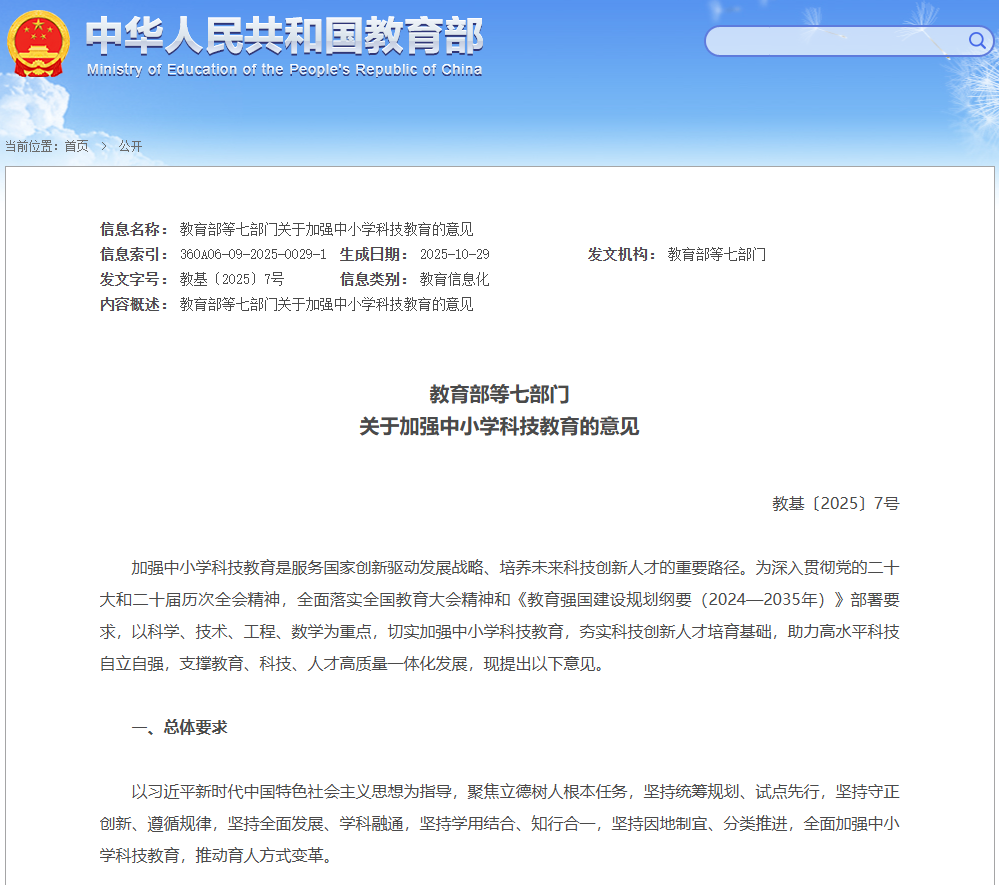Click the 生成日期 value 2025-10-29
This screenshot has width=999, height=885.
click(454, 254)
